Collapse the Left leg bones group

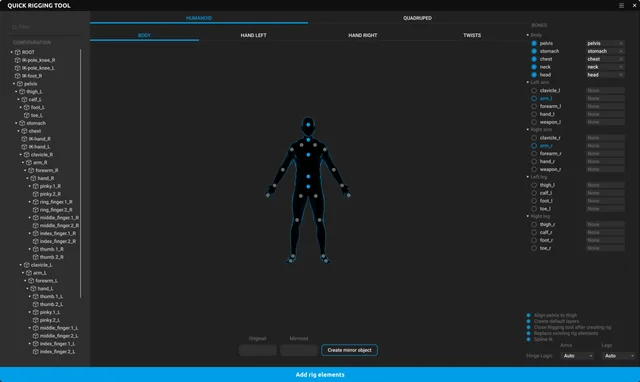click(x=527, y=177)
